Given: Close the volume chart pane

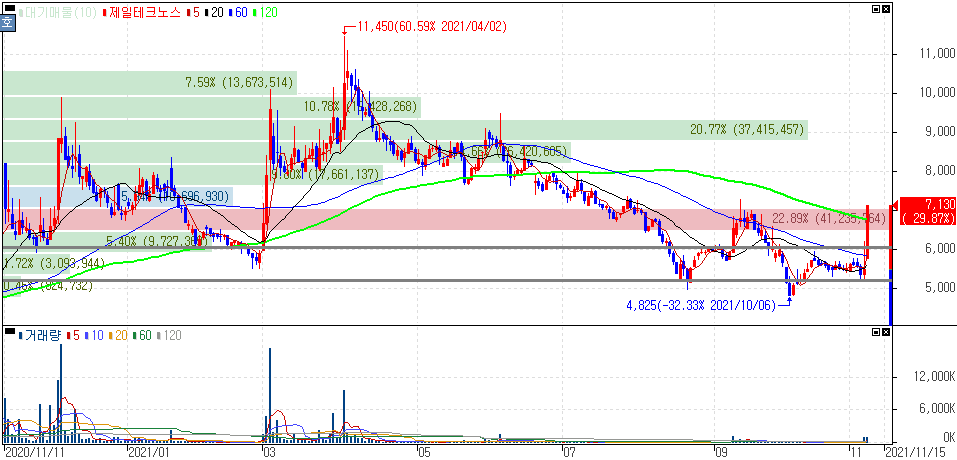Looking at the screenshot, I should pyautogui.click(x=886, y=332).
